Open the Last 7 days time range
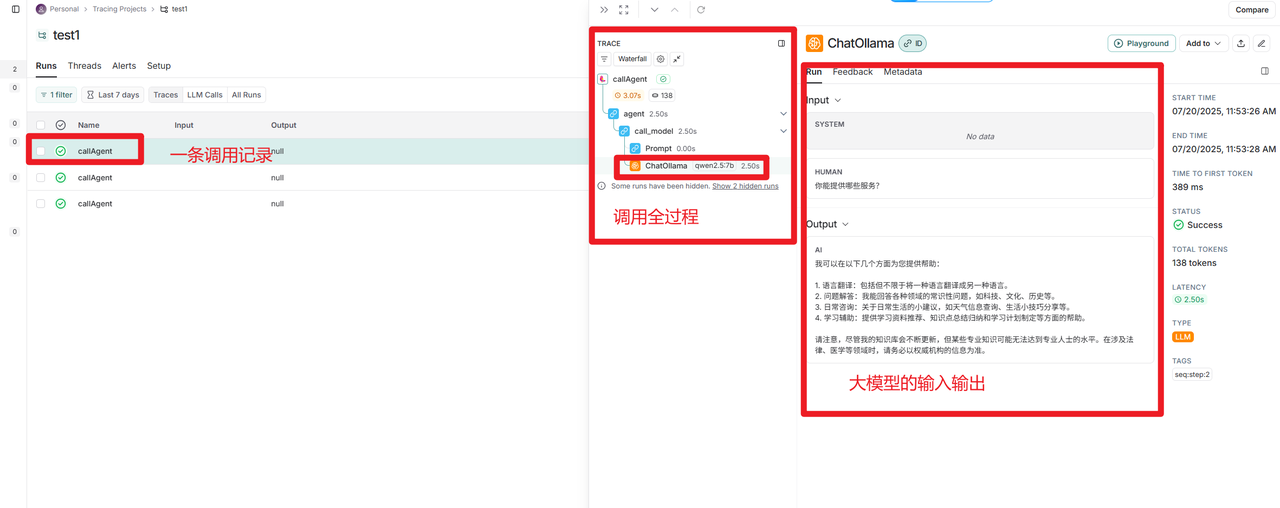1280x508 pixels. point(113,95)
